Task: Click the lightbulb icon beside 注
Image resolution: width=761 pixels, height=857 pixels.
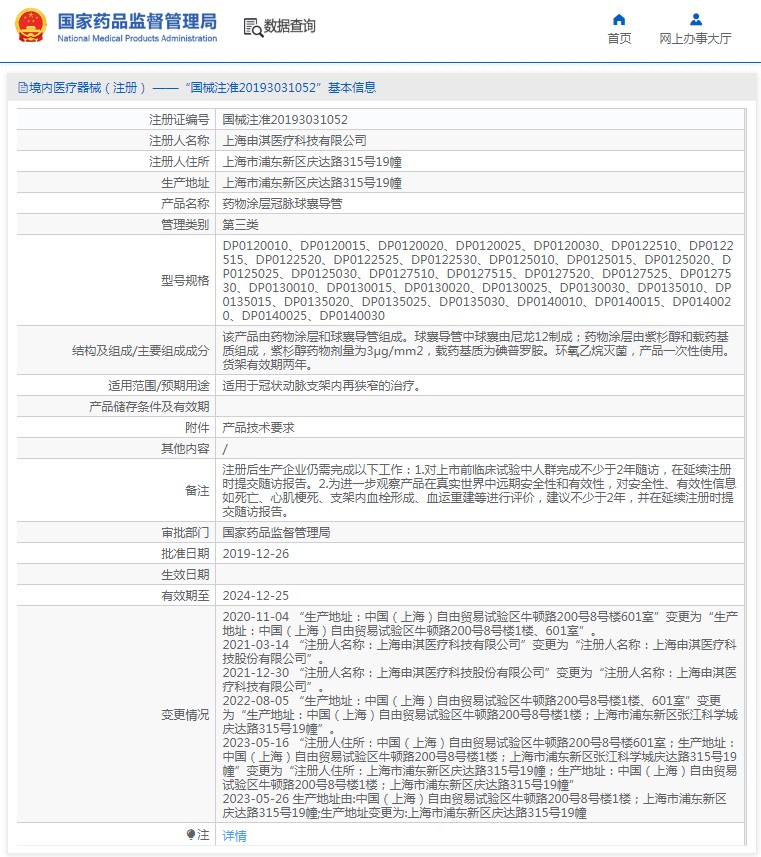Action: click(190, 835)
